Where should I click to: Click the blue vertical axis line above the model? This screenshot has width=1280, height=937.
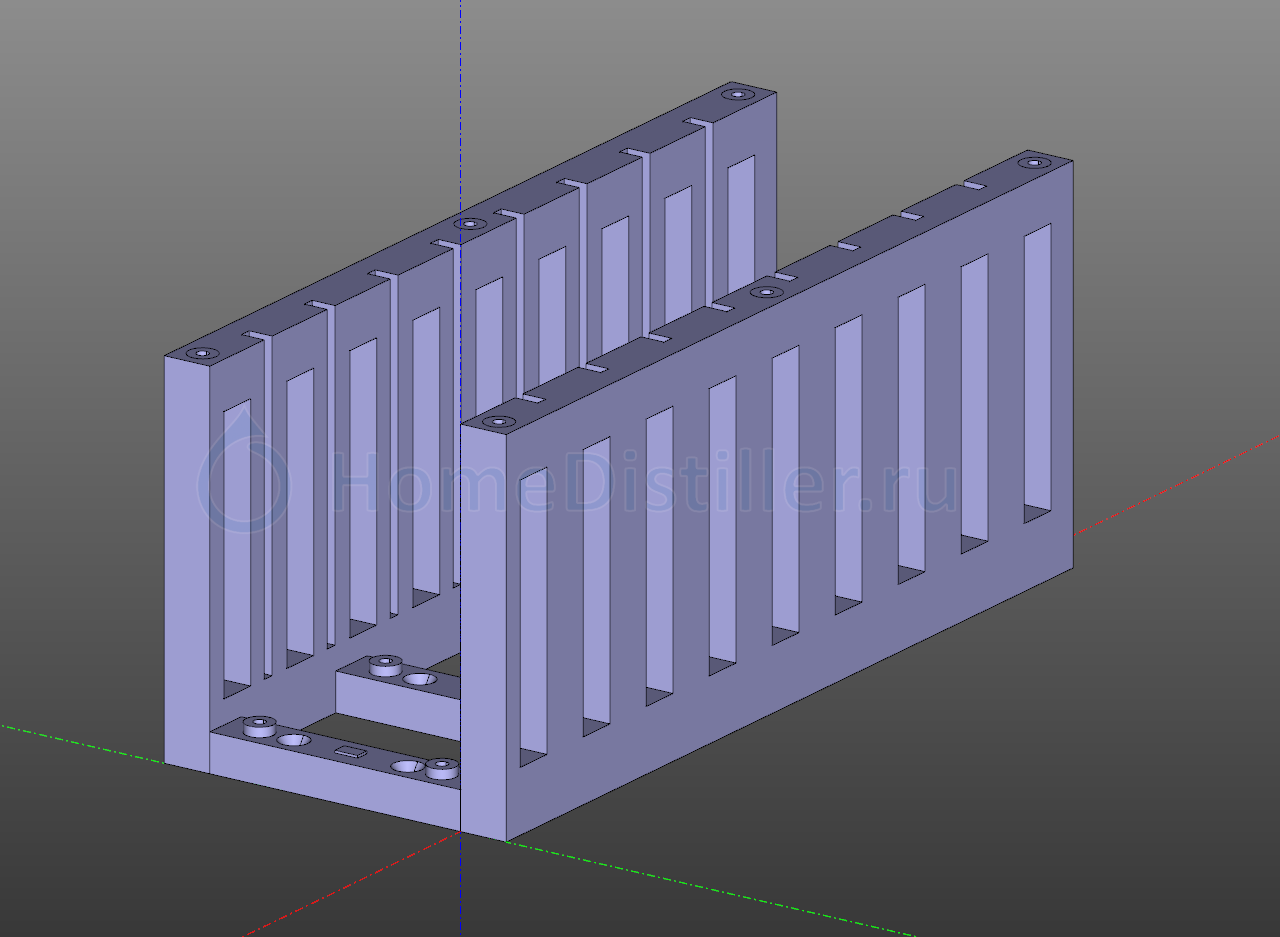pyautogui.click(x=460, y=100)
